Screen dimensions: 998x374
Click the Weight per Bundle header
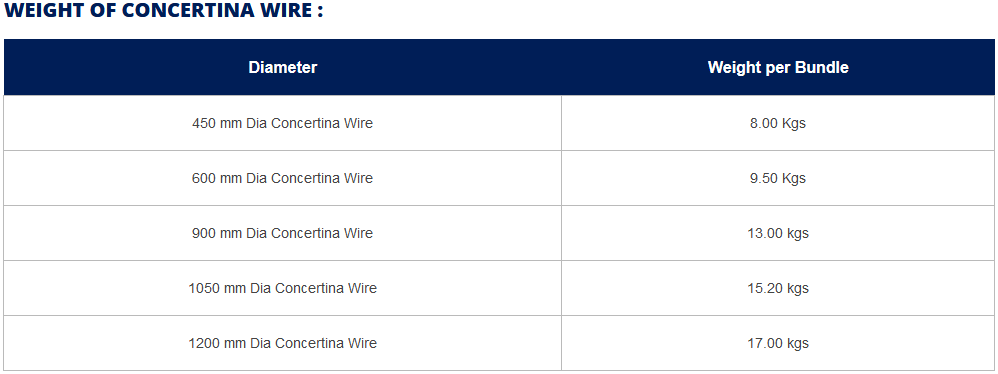[778, 67]
